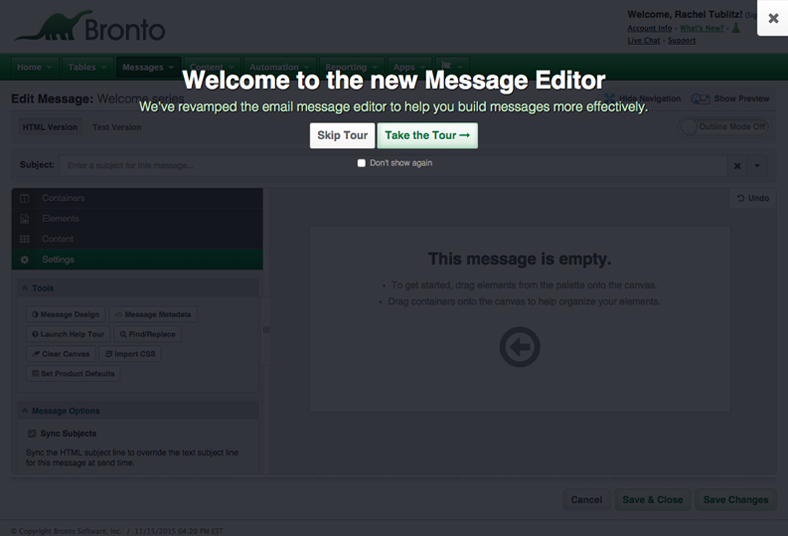The image size is (788, 536).
Task: Clear the subject with the X icon
Action: pyautogui.click(x=737, y=165)
